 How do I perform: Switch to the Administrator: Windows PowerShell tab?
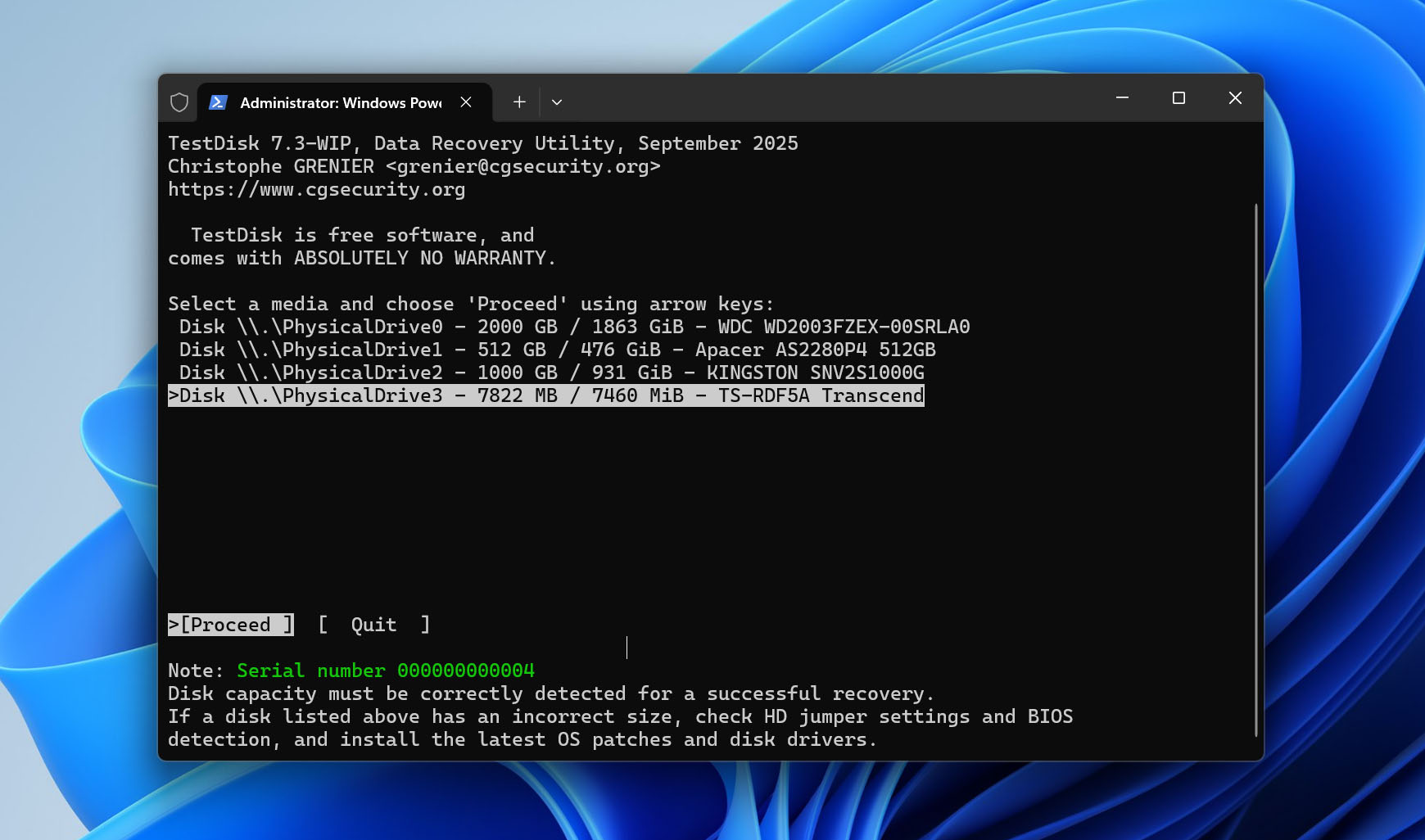coord(344,102)
